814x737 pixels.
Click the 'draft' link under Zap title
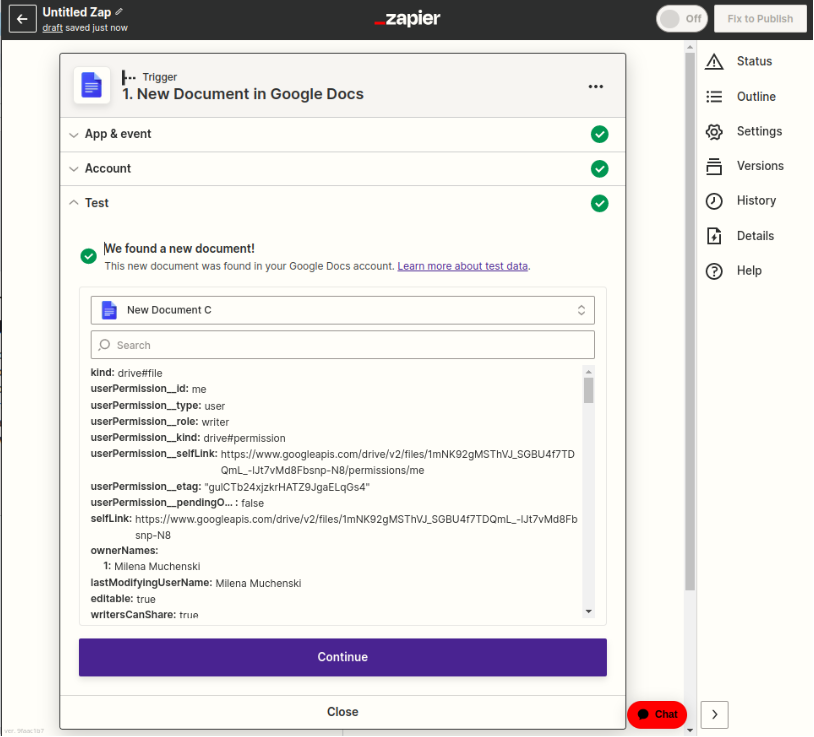52,28
